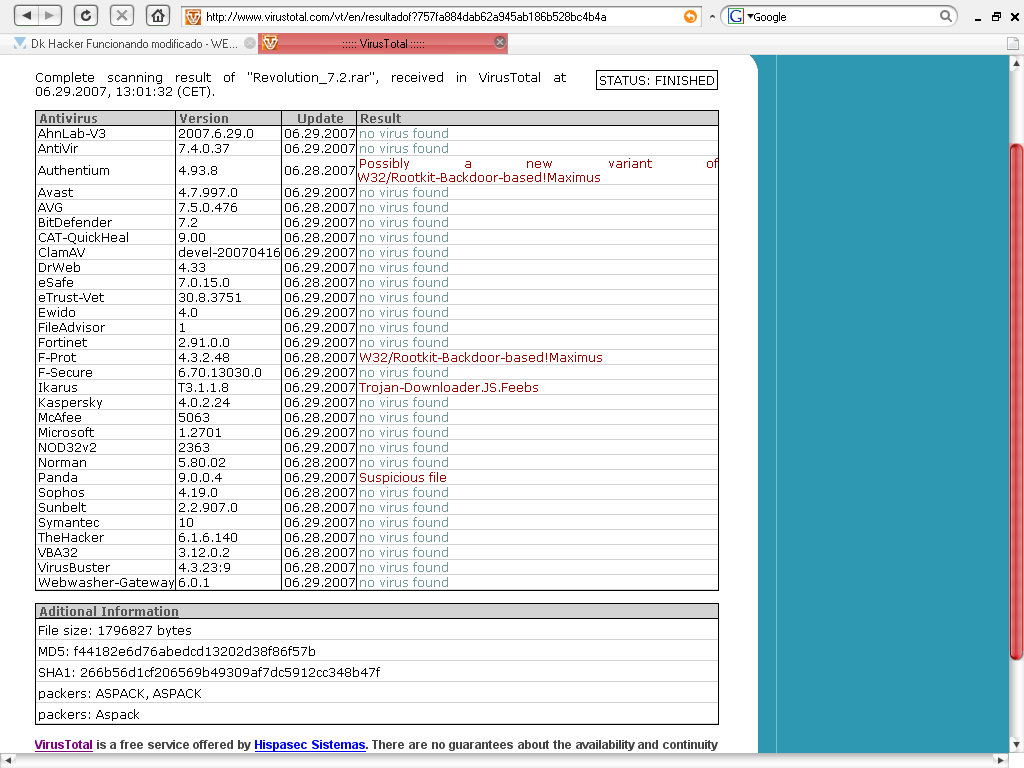Click the VirusTotal favicon in address bar

(x=193, y=16)
